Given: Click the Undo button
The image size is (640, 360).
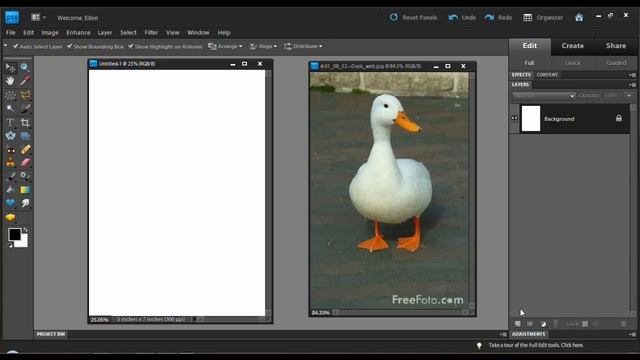Looking at the screenshot, I should [x=462, y=18].
